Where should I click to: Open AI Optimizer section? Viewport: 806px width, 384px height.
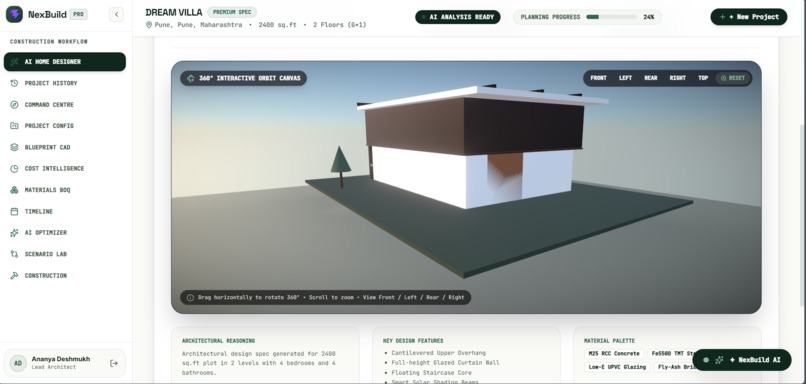65,233
